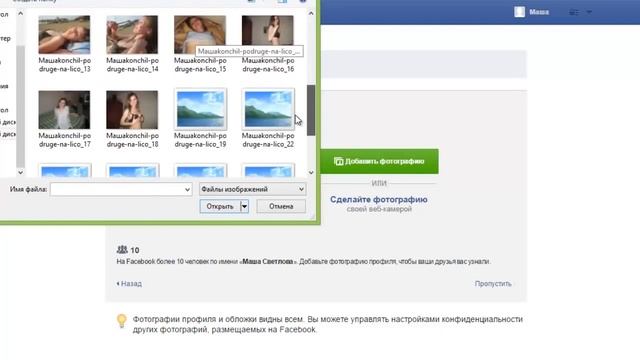The width and height of the screenshot is (640, 360).
Task: Click the navigation pane scrollbar down arrow
Action: pos(20,173)
